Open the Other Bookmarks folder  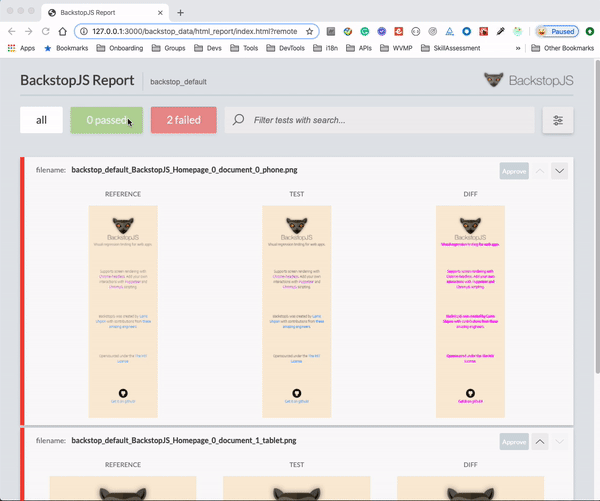562,48
